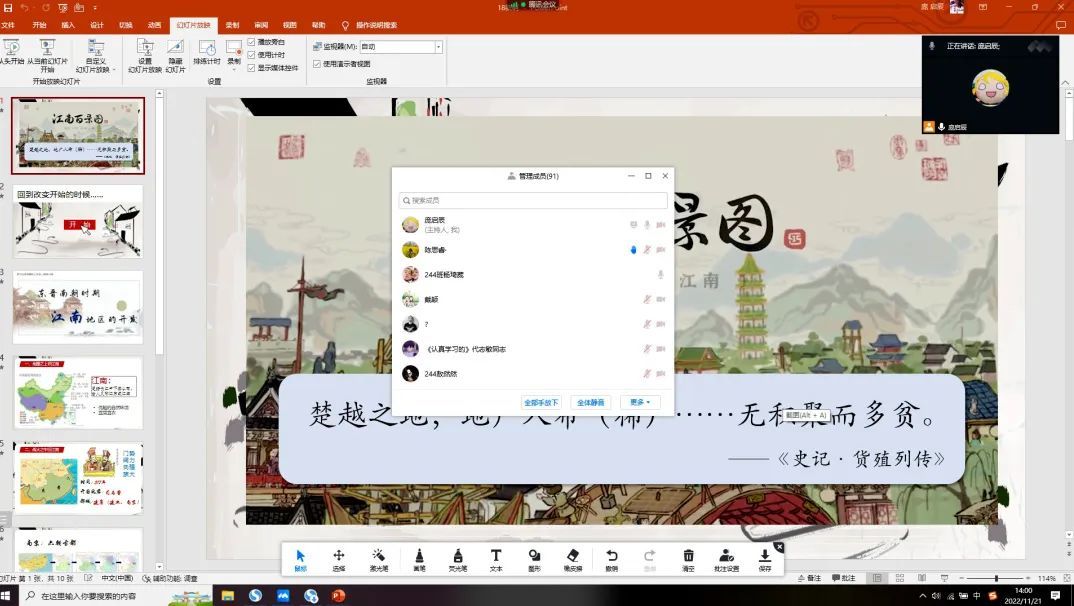Select the laser pointer (激光笔) tool

click(379, 557)
